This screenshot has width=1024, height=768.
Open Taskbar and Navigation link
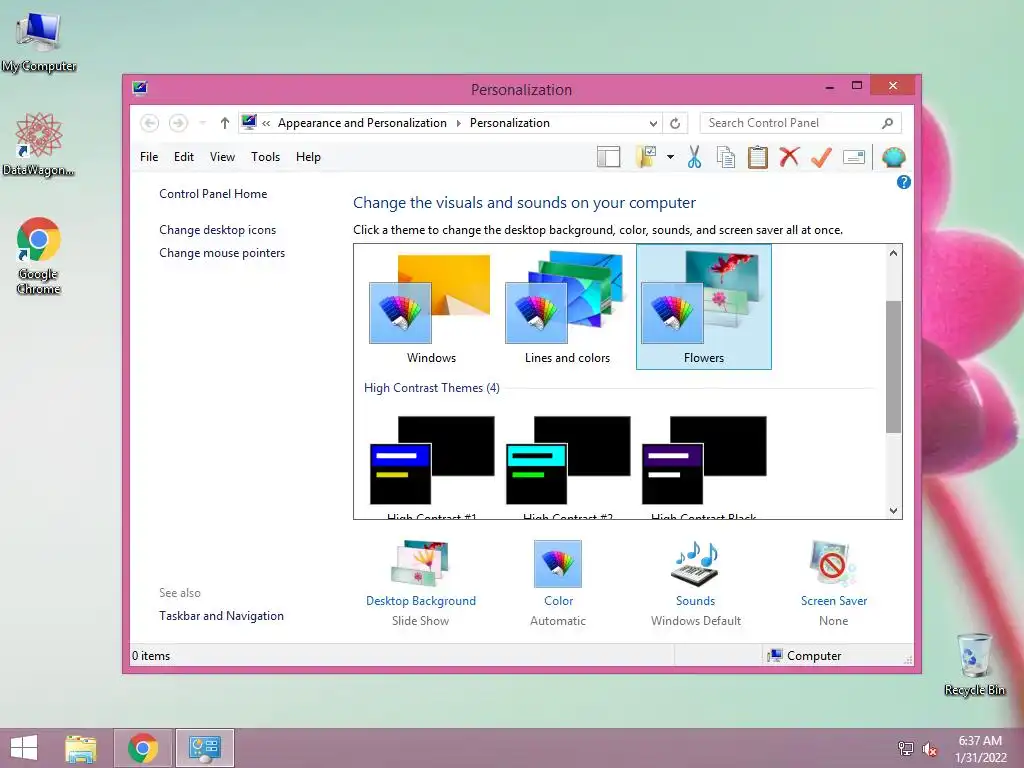click(221, 616)
